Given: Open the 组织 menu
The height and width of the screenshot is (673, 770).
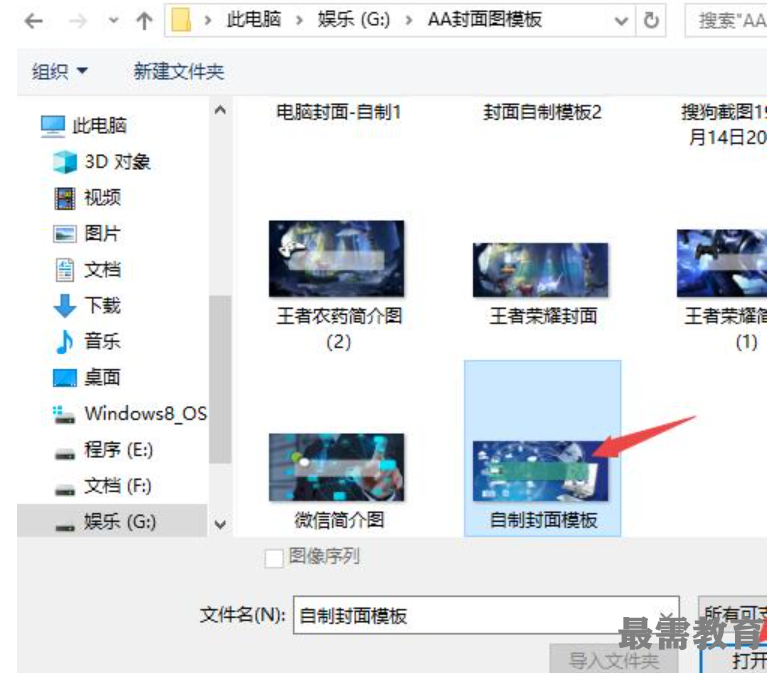Looking at the screenshot, I should 59,72.
